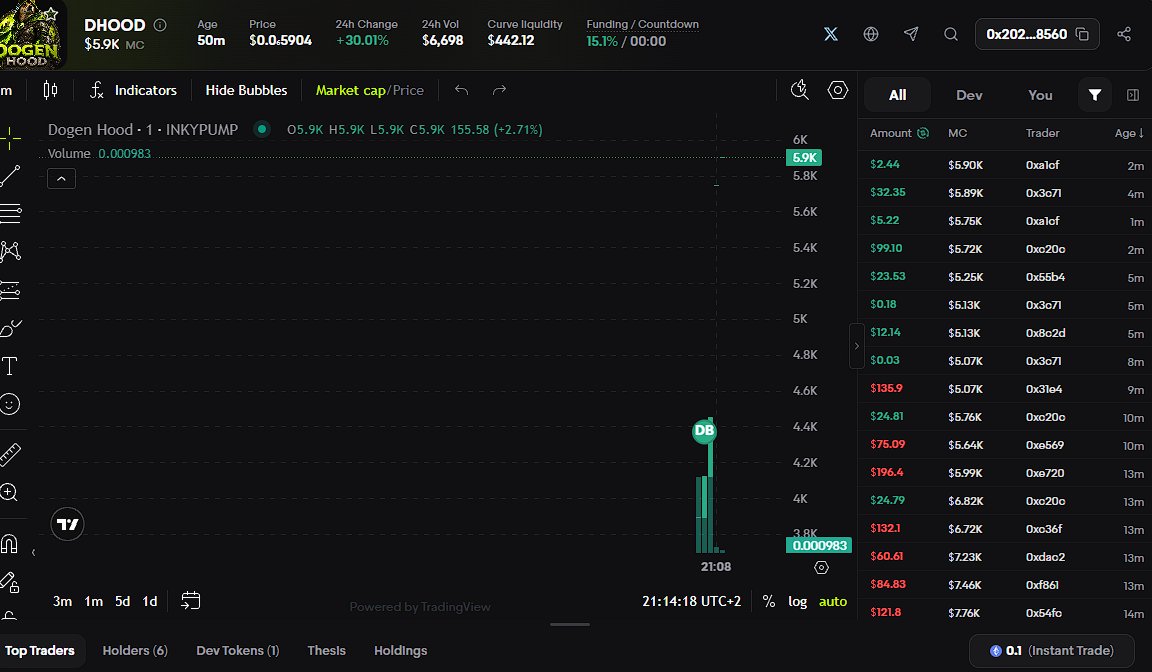Open chart settings hexagon icon
The image size is (1152, 672).
[838, 90]
